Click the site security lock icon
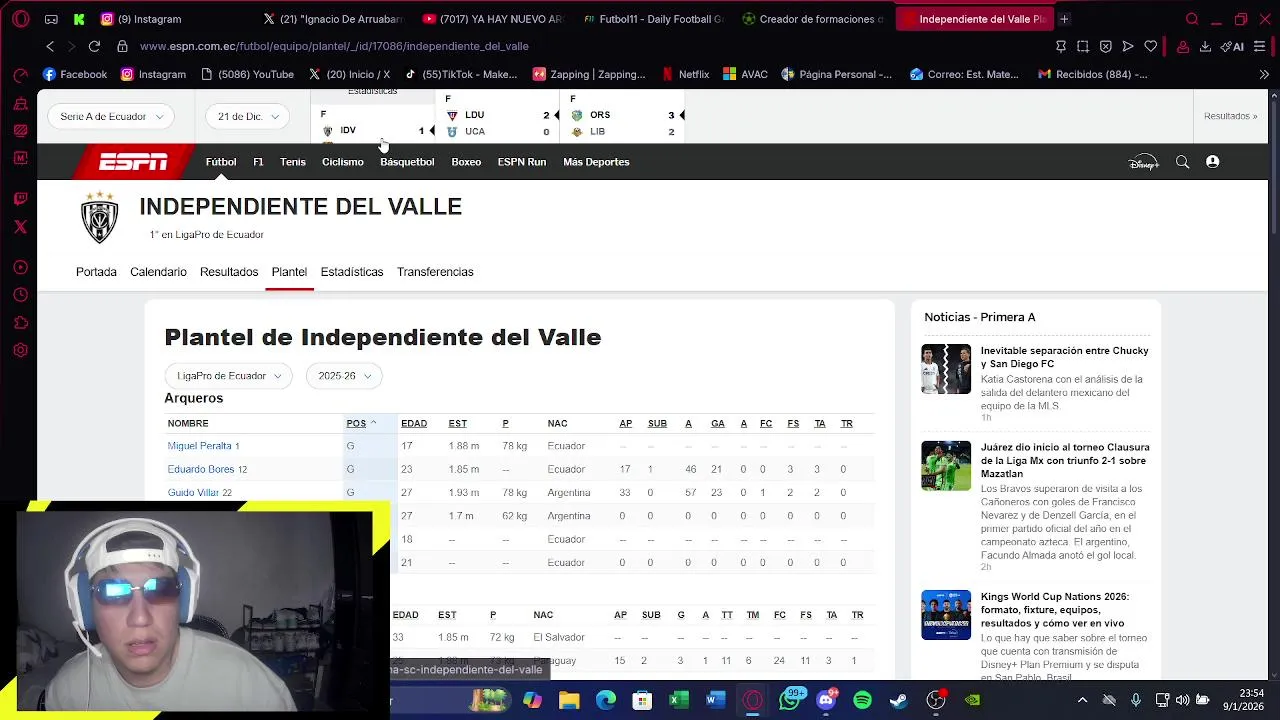Image resolution: width=1280 pixels, height=720 pixels. pyautogui.click(x=122, y=46)
